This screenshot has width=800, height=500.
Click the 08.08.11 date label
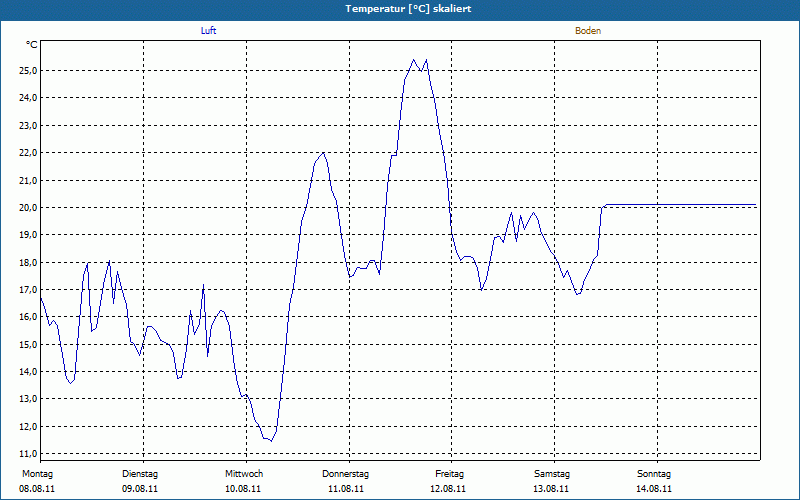37,489
